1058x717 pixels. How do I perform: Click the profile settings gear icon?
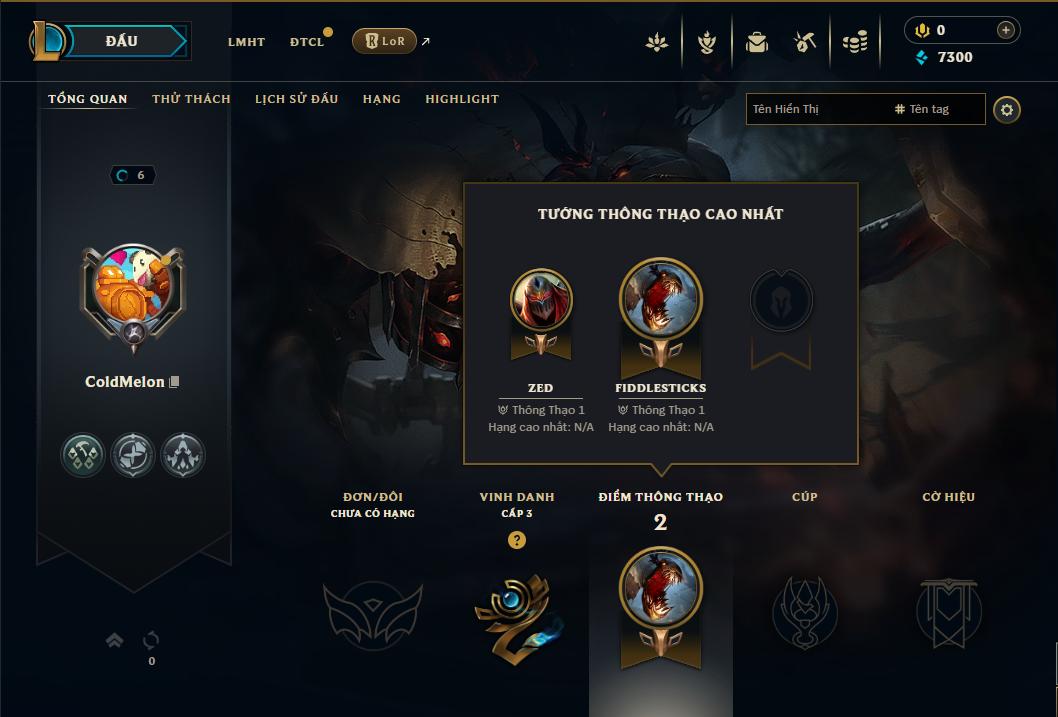click(1007, 110)
